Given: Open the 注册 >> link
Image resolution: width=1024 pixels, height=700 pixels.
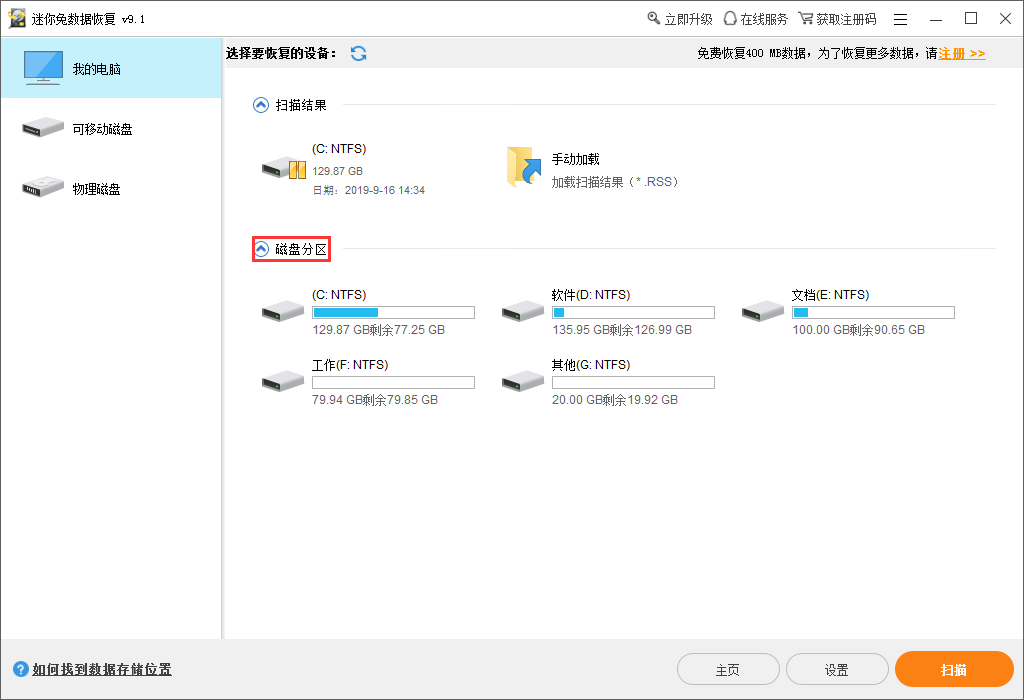Looking at the screenshot, I should 962,54.
